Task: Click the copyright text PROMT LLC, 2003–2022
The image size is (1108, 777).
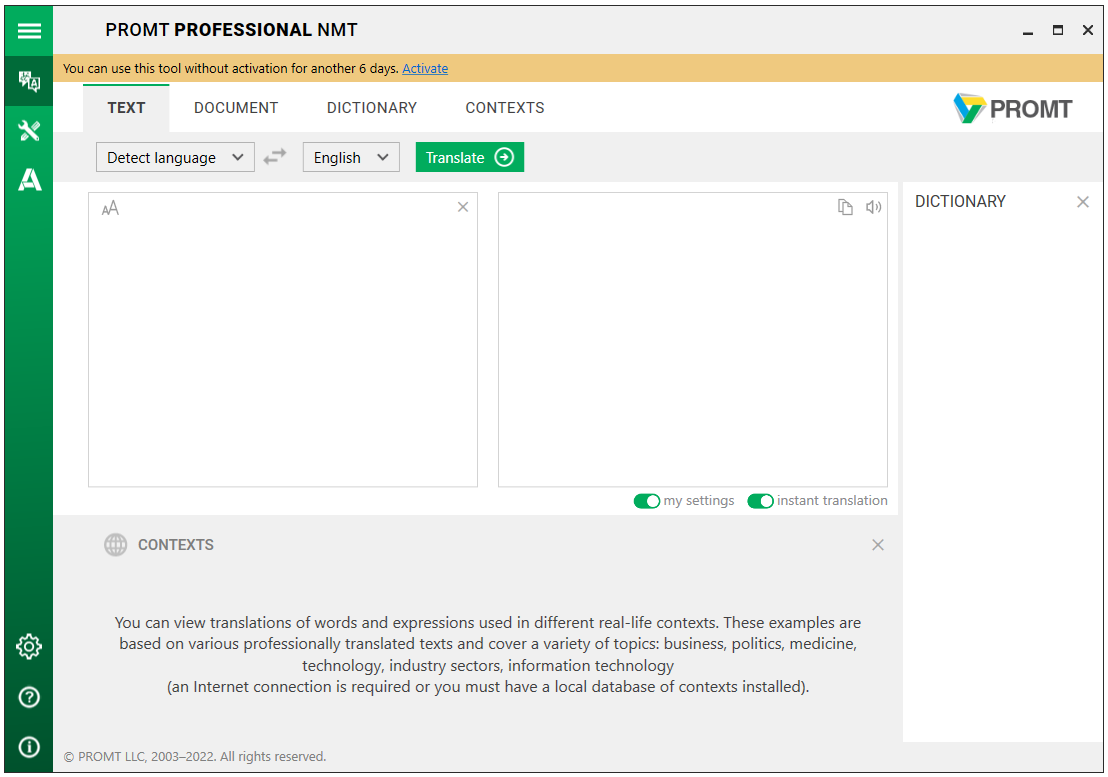Action: (x=195, y=757)
